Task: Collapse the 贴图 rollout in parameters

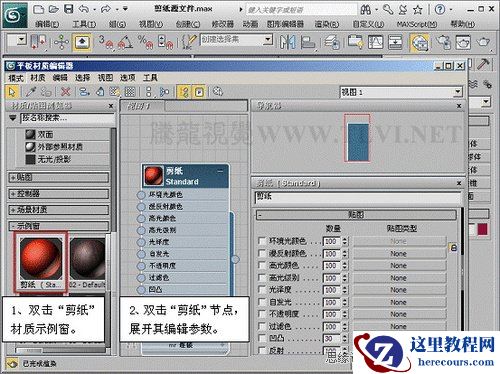Action: [x=356, y=215]
